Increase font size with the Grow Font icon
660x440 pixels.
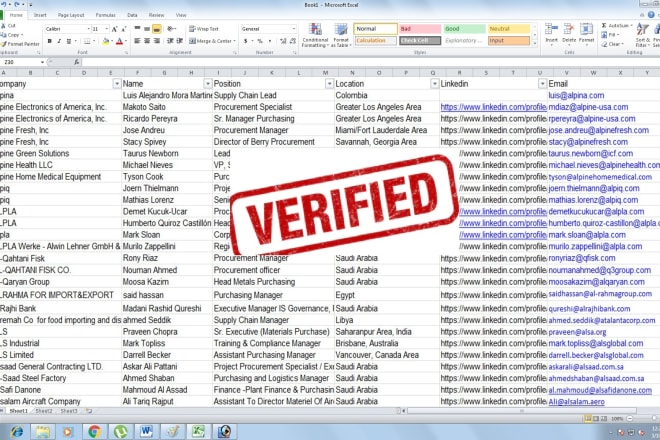pyautogui.click(x=114, y=29)
